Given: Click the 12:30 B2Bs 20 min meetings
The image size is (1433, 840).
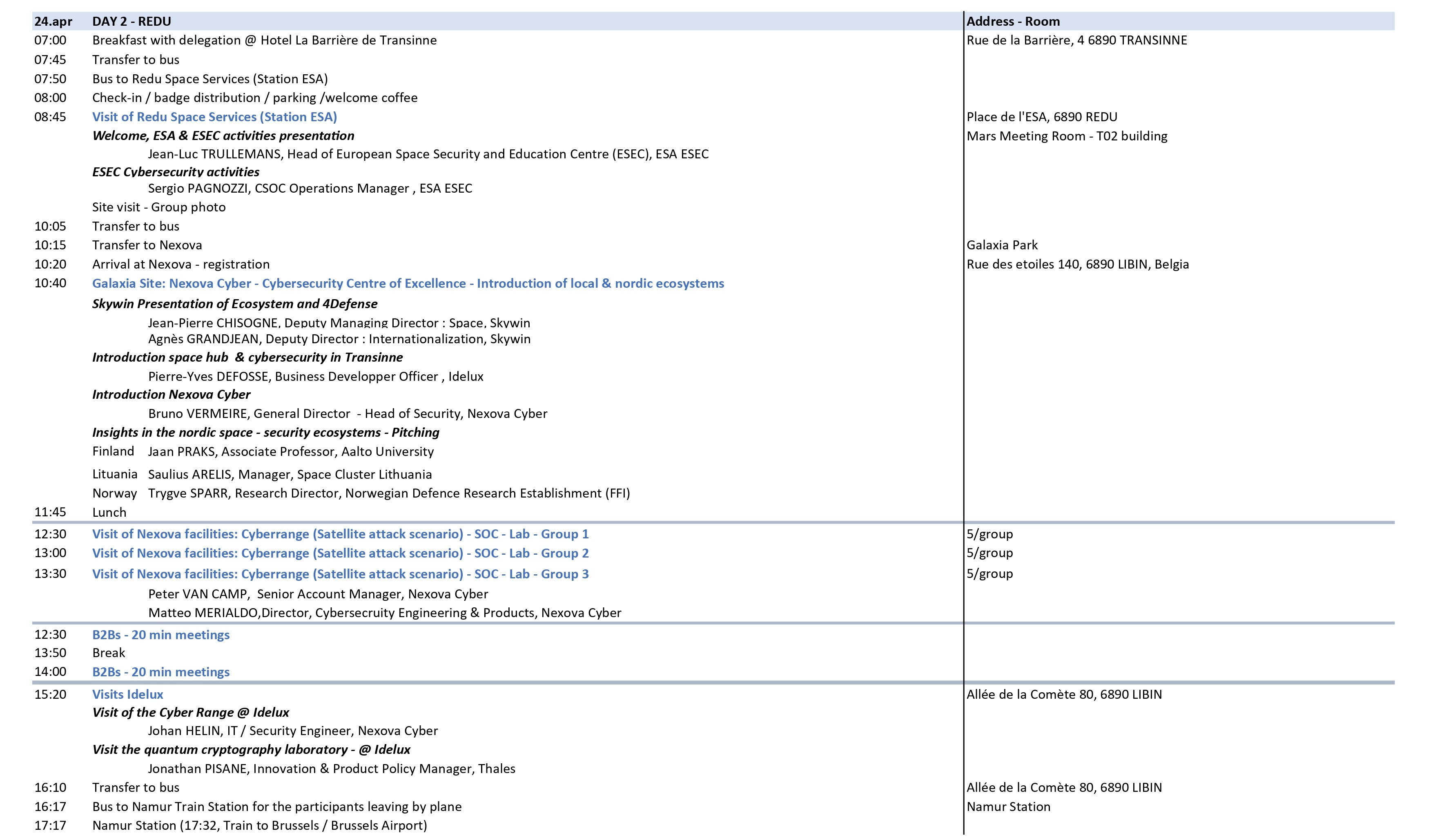Looking at the screenshot, I should click(161, 634).
